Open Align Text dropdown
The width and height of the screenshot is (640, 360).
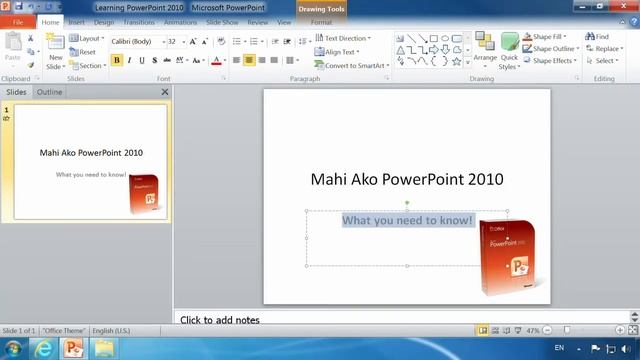[x=337, y=52]
